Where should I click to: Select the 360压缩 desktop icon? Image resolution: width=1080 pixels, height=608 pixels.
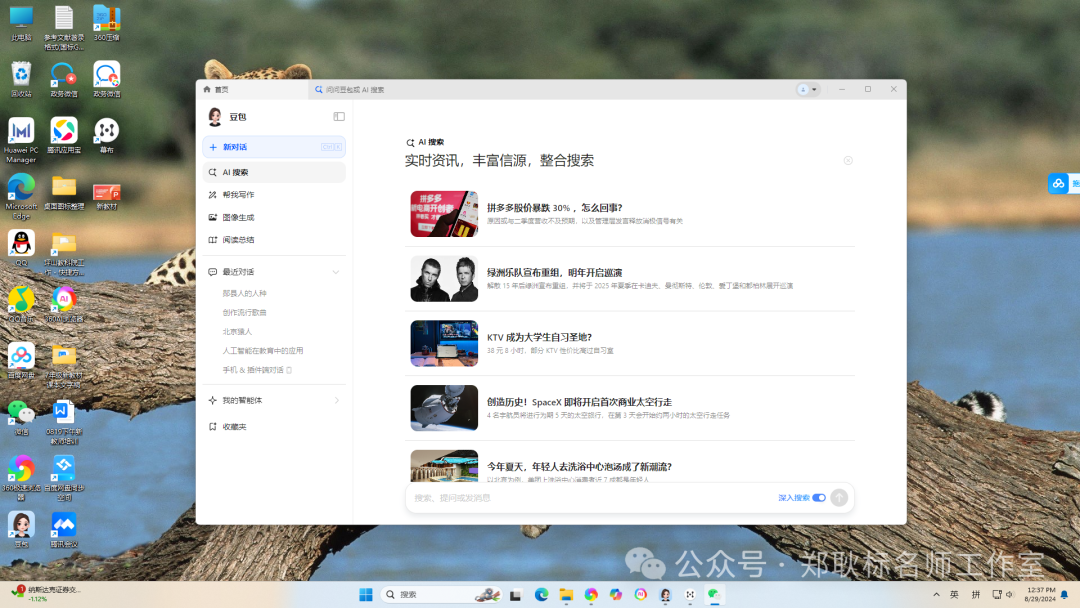(107, 23)
